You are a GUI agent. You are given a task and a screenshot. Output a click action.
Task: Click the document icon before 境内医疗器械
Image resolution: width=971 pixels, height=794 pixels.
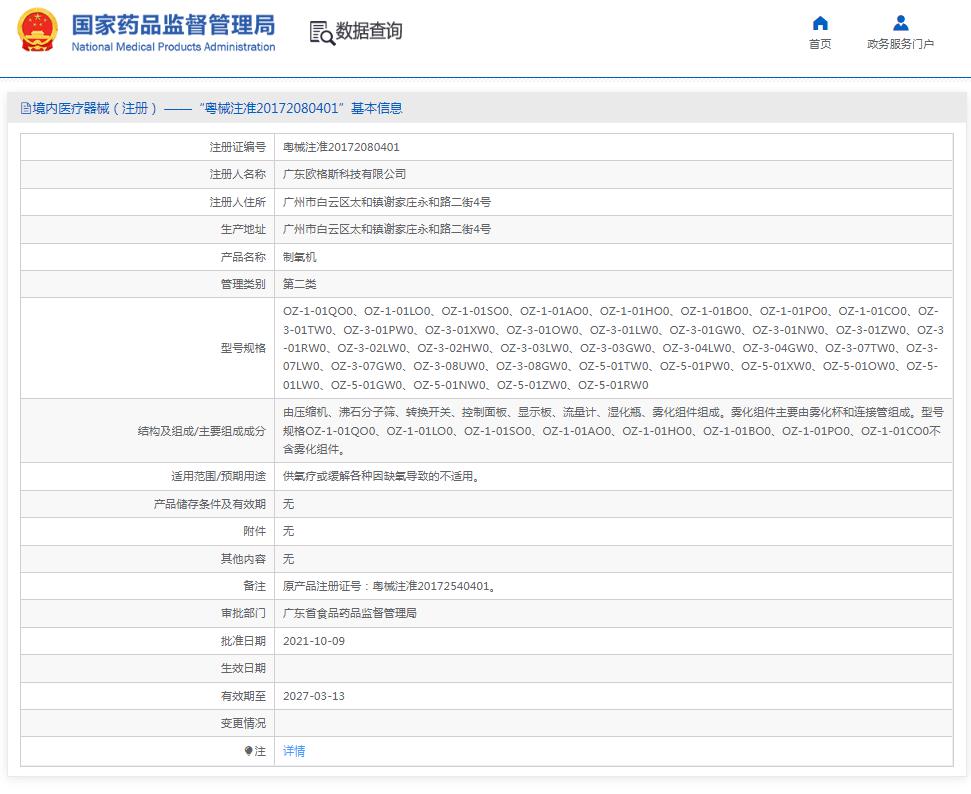pyautogui.click(x=26, y=108)
